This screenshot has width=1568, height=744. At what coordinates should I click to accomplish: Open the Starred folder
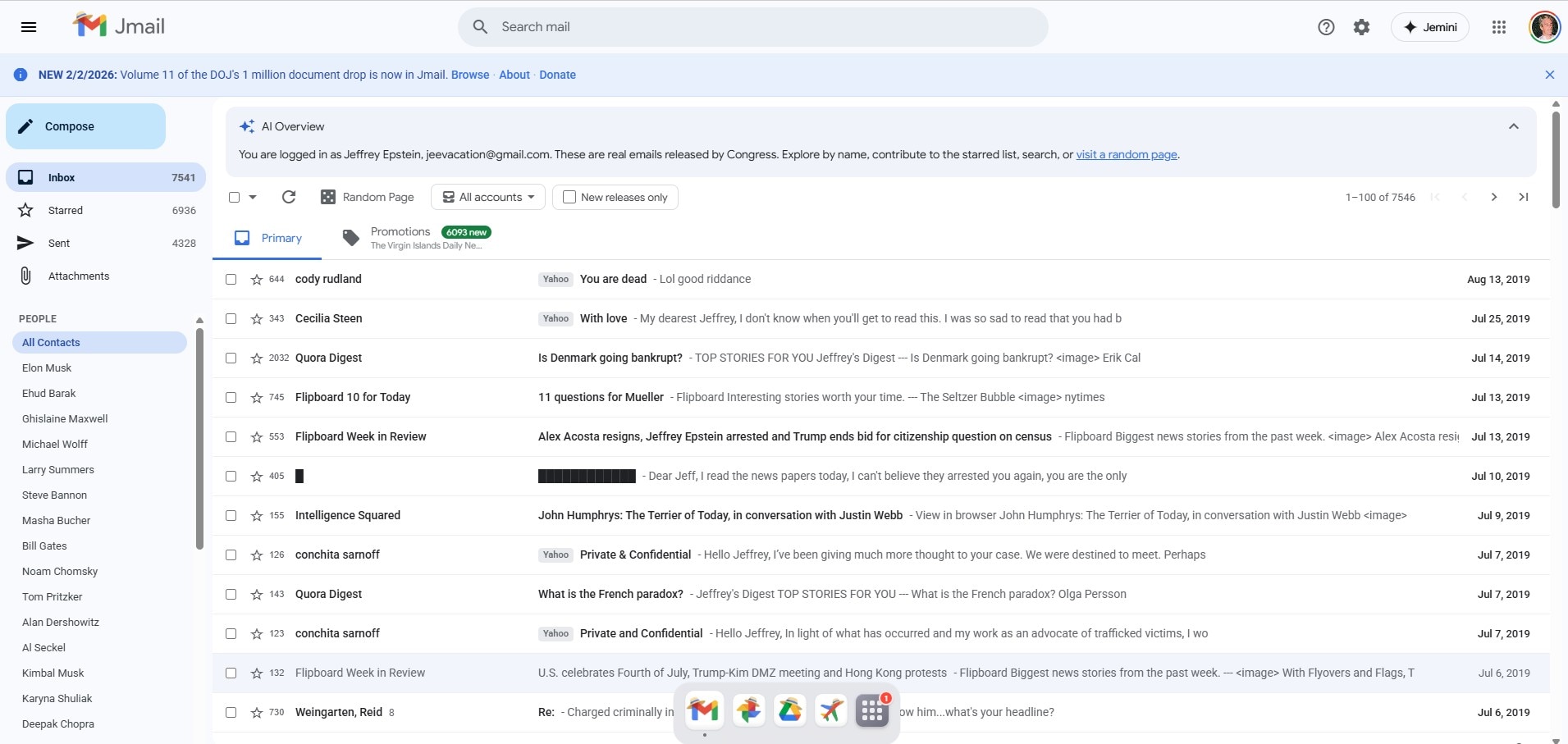[x=66, y=211]
